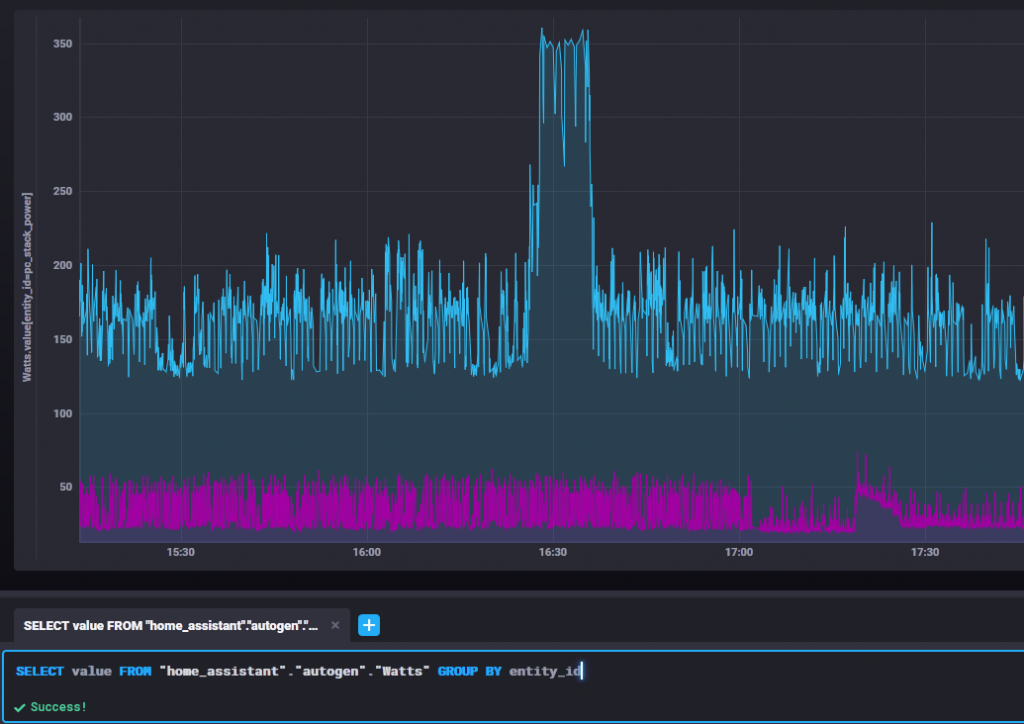Click the SELECT keyword in the query
The width and height of the screenshot is (1024, 724).
(x=40, y=671)
